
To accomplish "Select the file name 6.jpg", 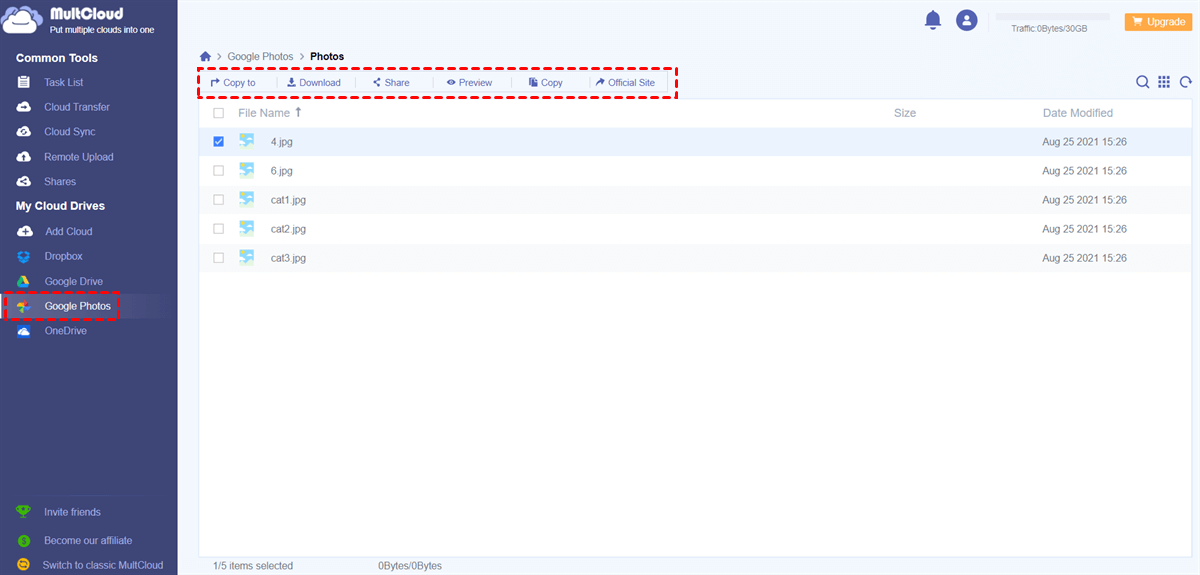I will (x=282, y=171).
